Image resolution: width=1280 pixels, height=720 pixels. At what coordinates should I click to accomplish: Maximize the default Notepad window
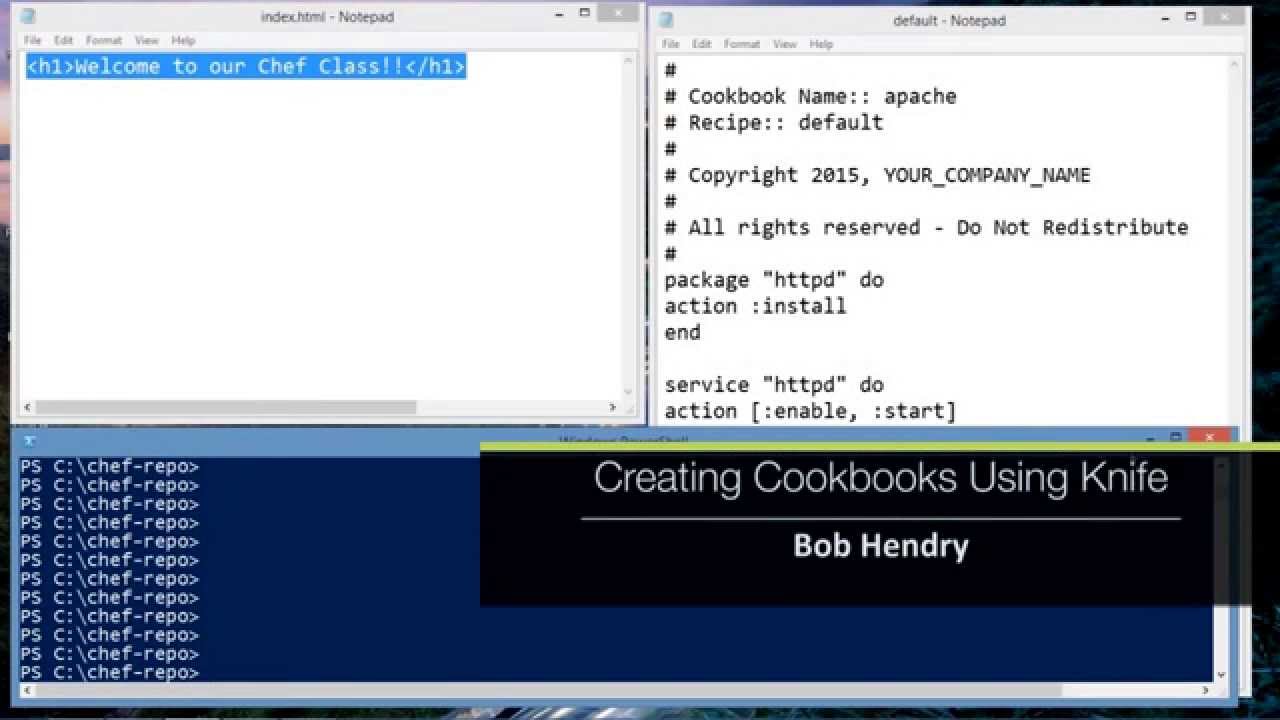(1191, 16)
